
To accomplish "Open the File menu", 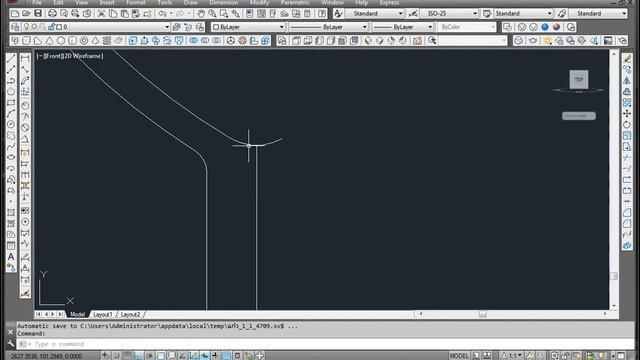I will pos(37,2).
